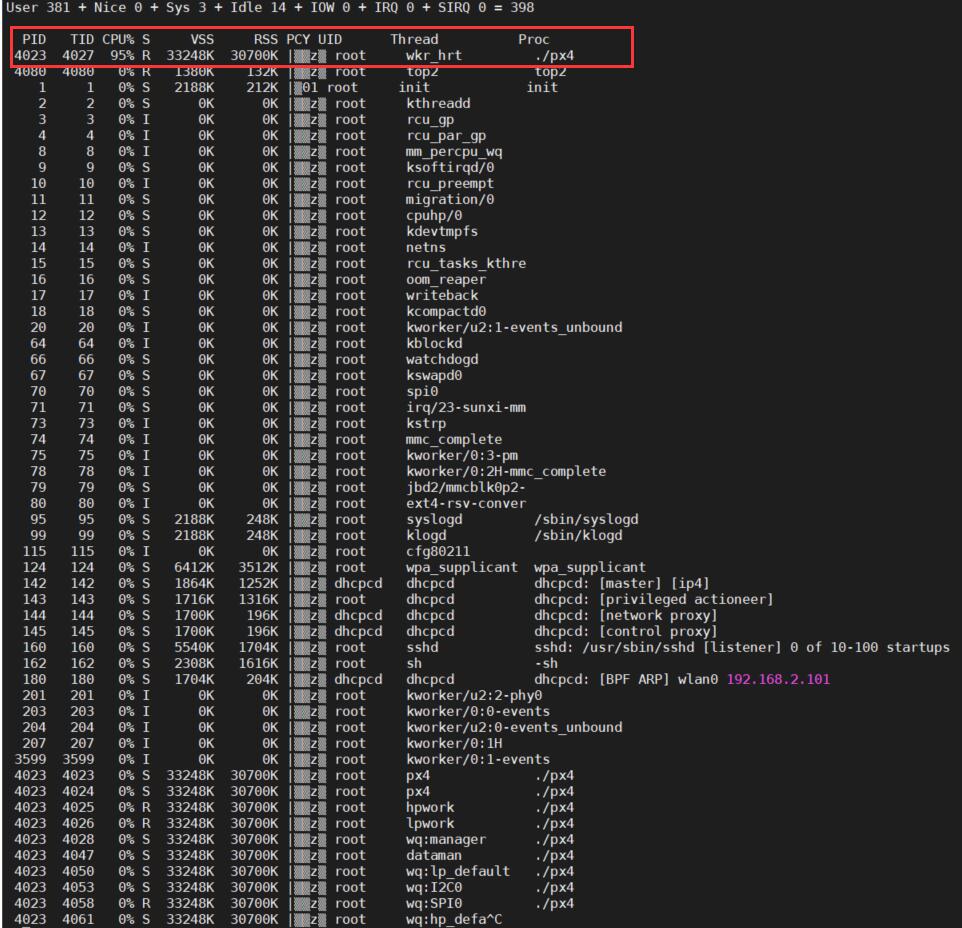Click the dataman thread name

coord(433,856)
